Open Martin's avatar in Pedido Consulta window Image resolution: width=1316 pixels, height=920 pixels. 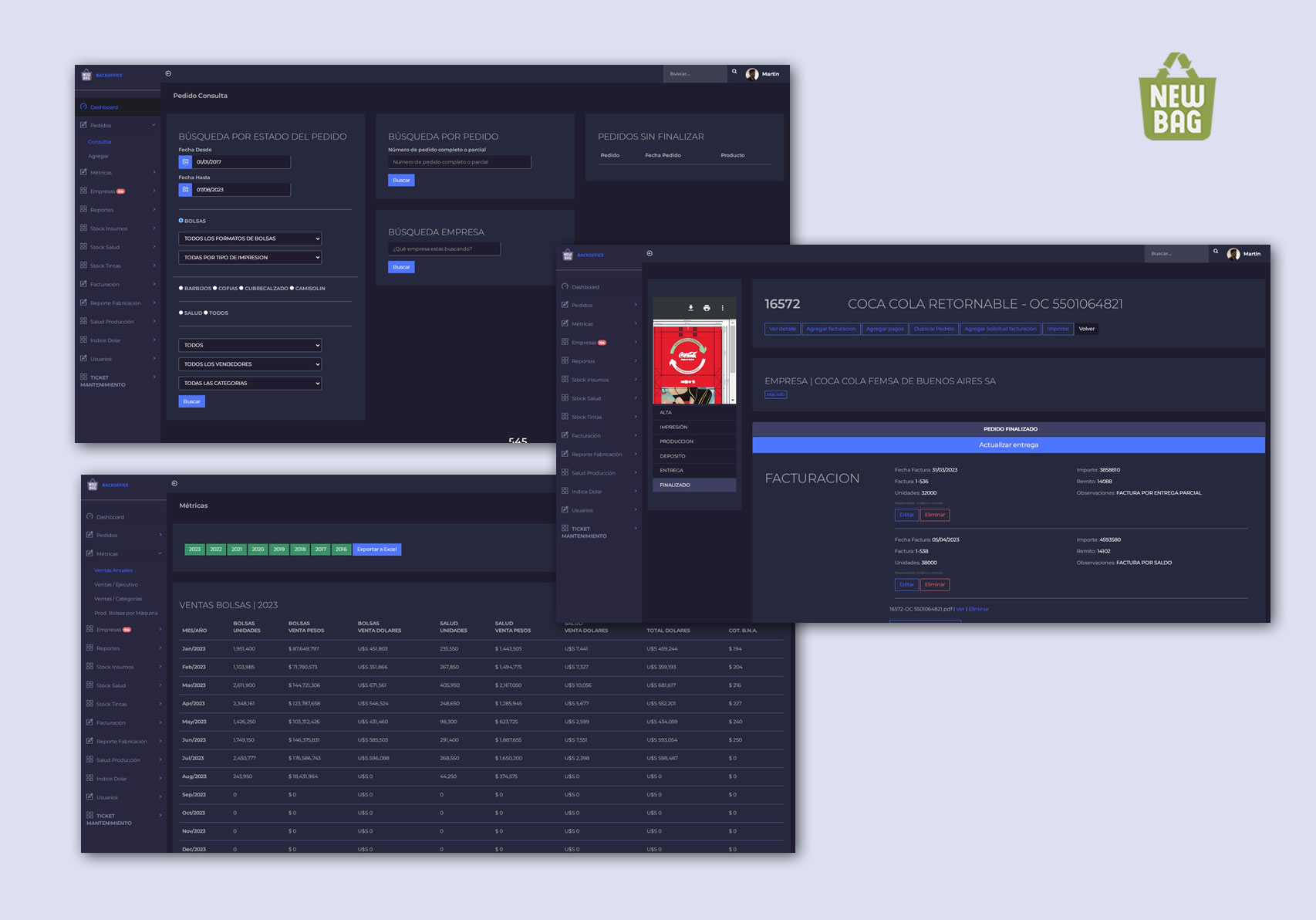752,74
